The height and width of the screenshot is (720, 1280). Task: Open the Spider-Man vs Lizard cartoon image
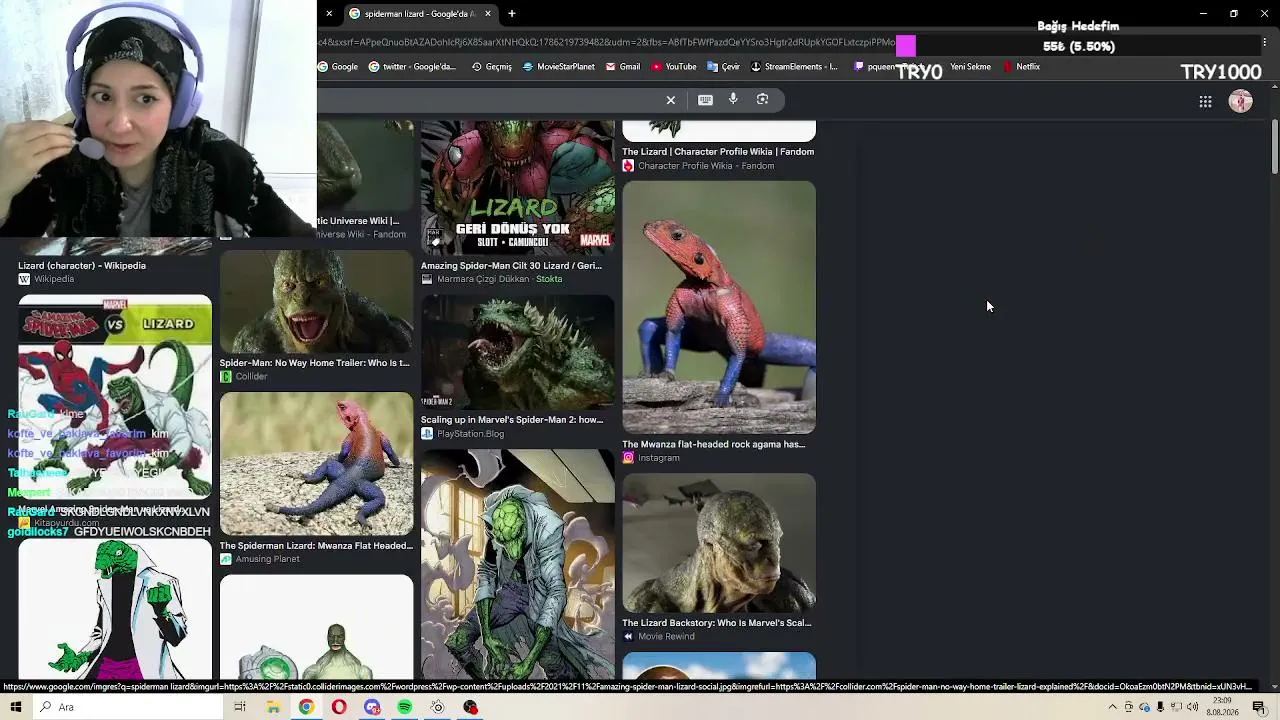(115, 396)
